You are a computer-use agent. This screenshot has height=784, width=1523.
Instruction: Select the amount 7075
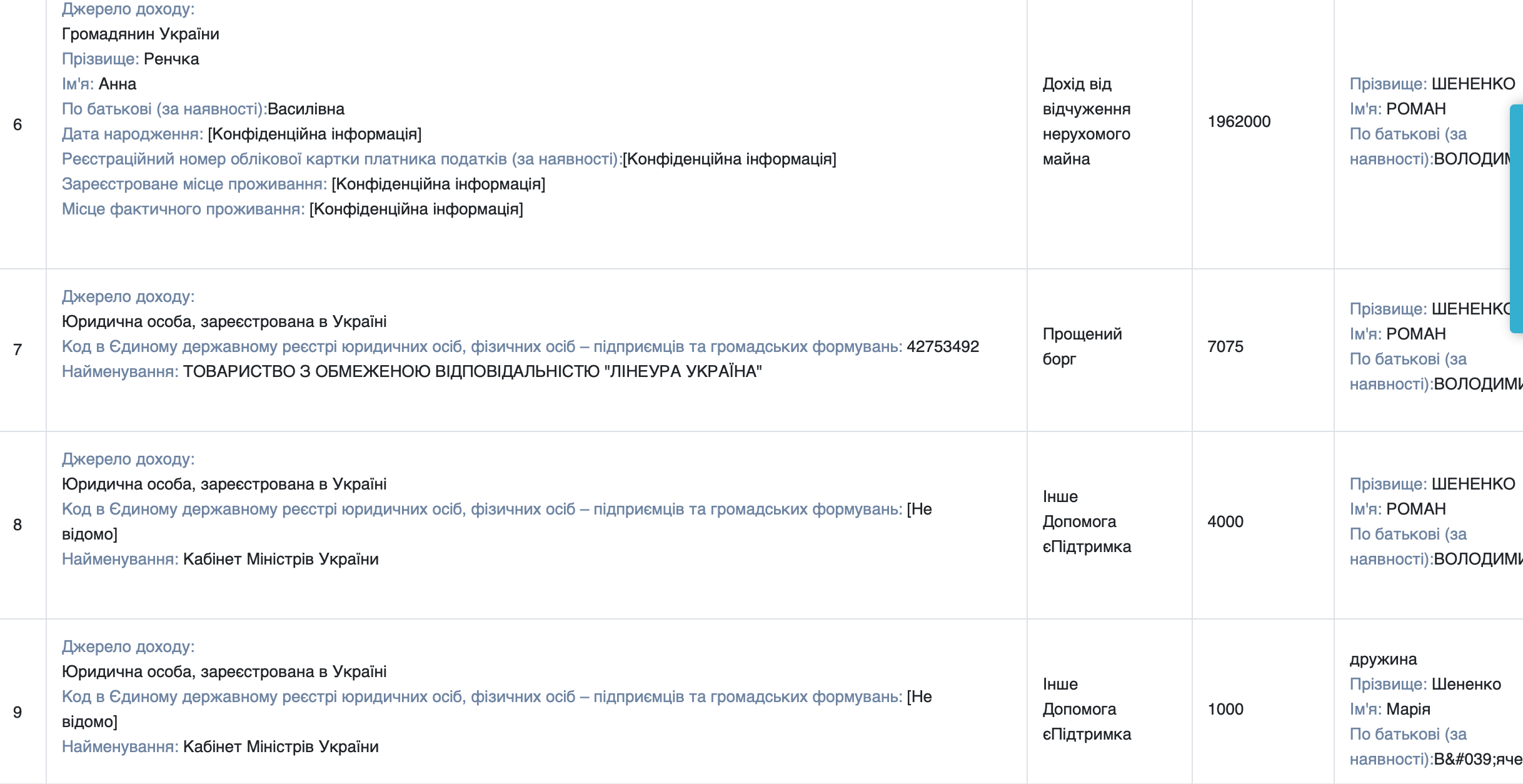(1225, 346)
